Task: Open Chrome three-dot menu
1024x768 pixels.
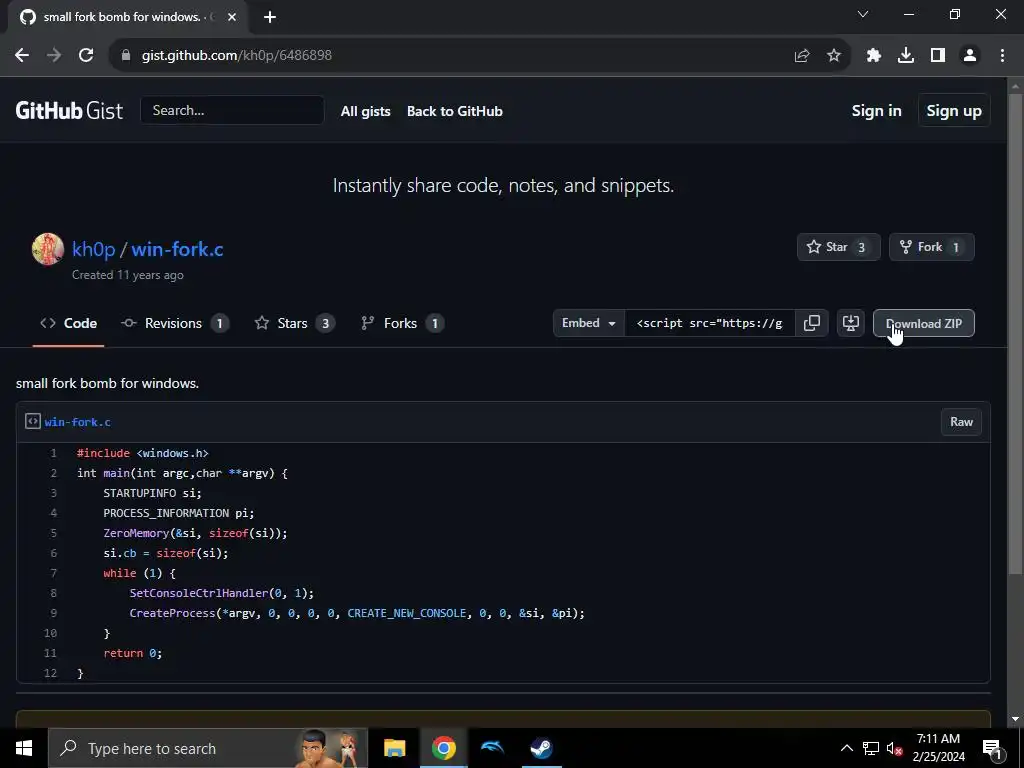Action: point(1002,56)
